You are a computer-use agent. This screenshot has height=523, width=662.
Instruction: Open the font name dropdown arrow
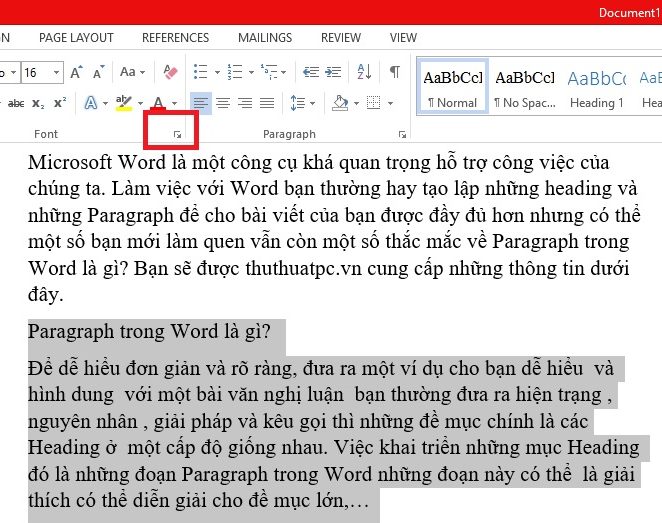point(14,73)
